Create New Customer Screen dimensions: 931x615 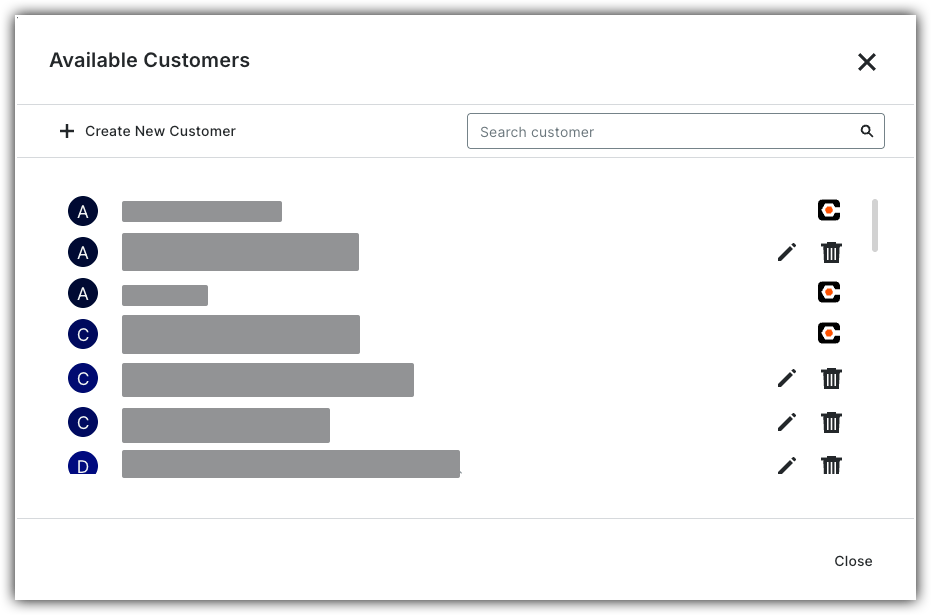[x=148, y=131]
